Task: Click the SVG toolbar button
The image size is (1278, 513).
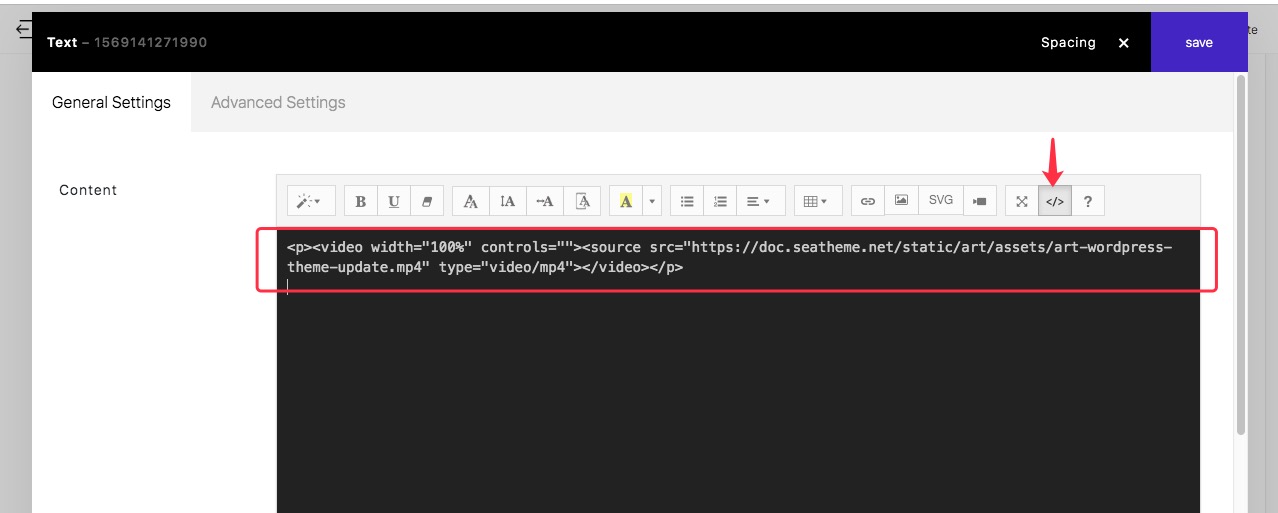Action: 941,201
